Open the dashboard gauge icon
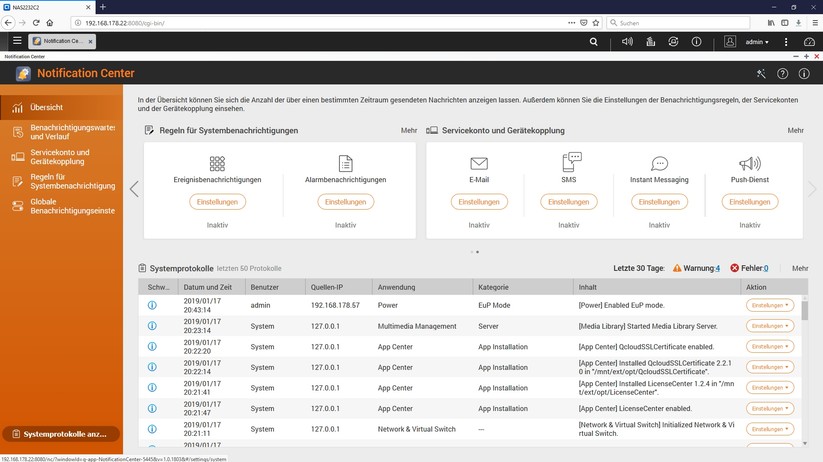This screenshot has height=462, width=823. (x=809, y=41)
